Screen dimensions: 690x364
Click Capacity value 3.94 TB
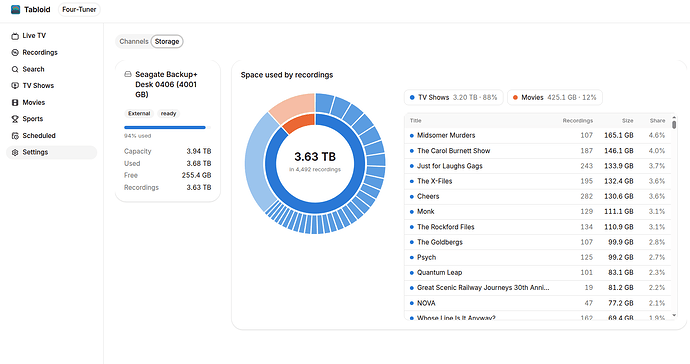coord(199,151)
